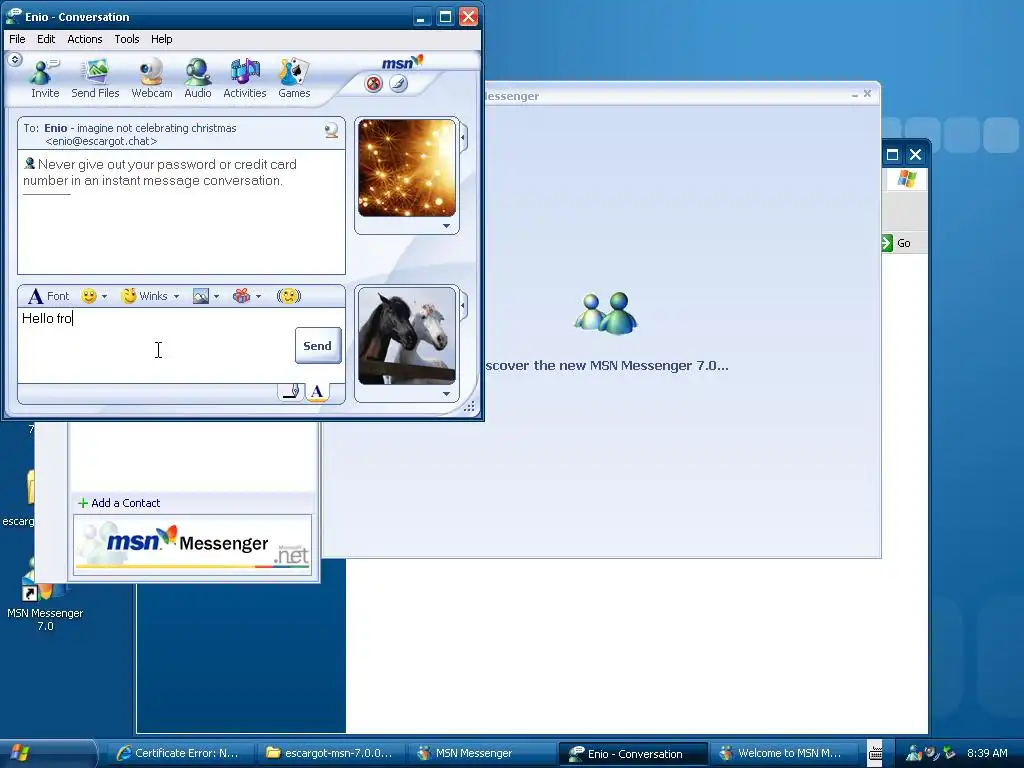Open the Font formatting button
This screenshot has width=1024, height=768.
tap(49, 296)
